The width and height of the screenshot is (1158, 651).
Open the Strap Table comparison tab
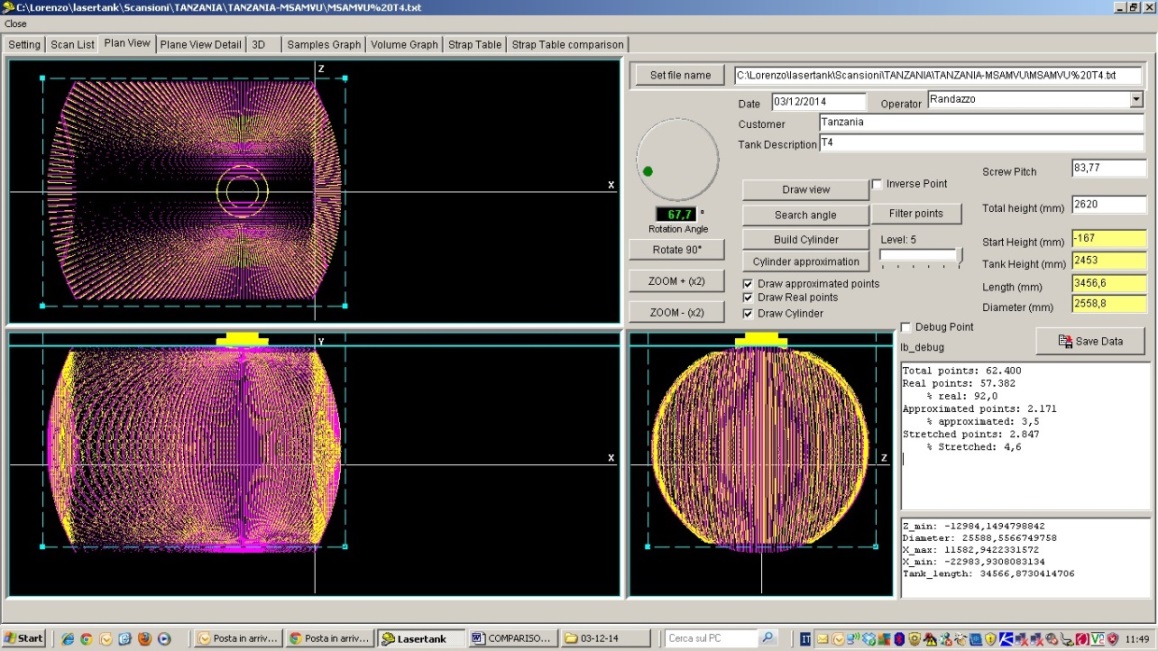pos(567,44)
